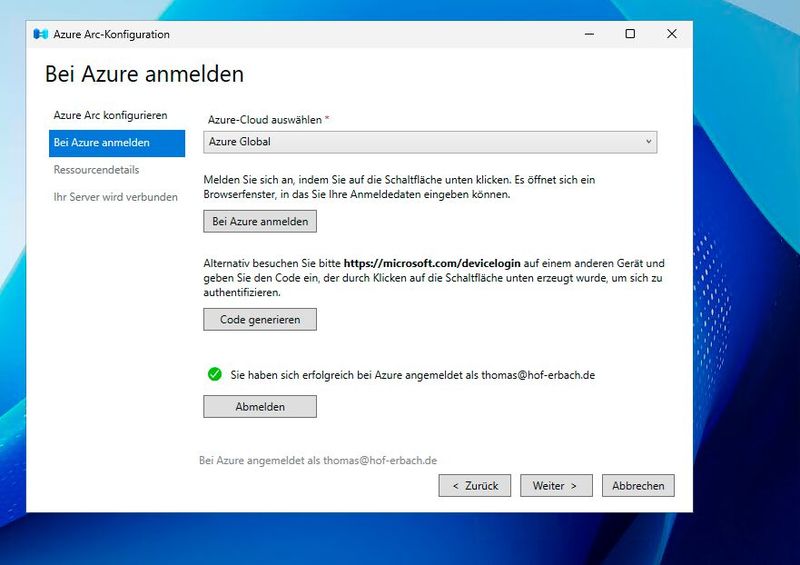800x565 pixels.
Task: Close the Azure Arc-Konfiguration window
Action: click(671, 34)
